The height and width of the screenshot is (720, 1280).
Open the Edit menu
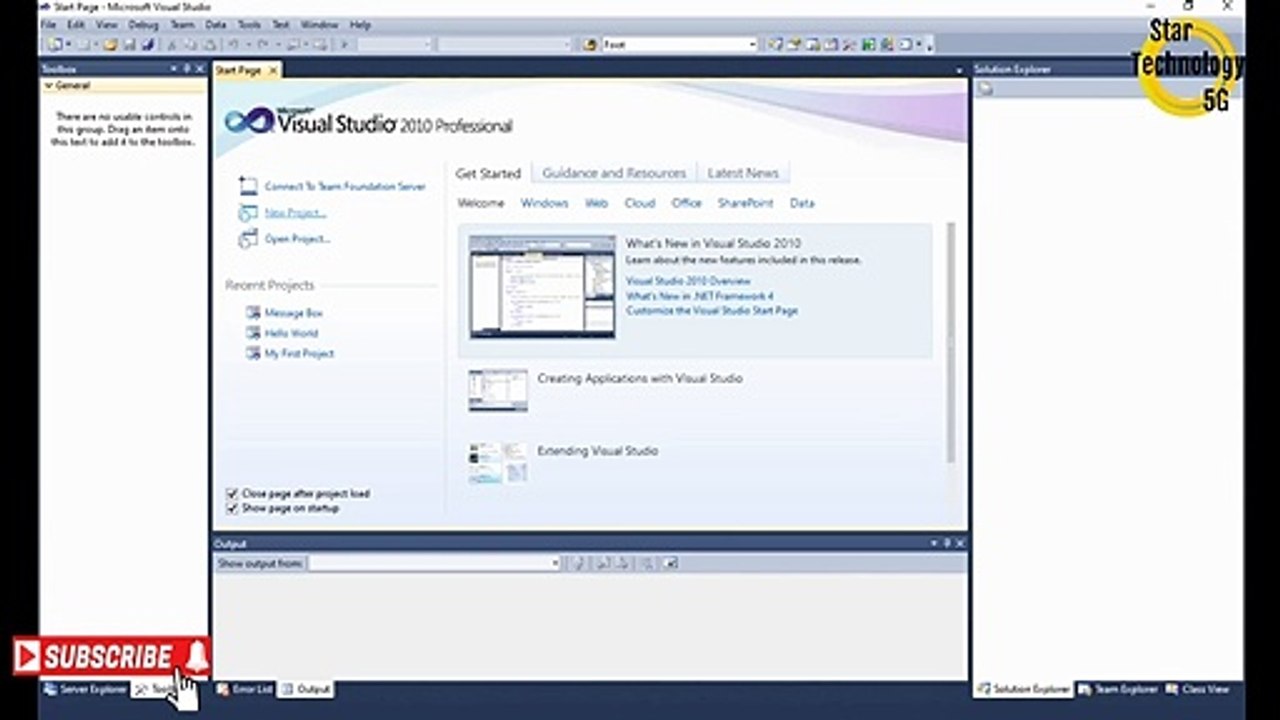(76, 24)
